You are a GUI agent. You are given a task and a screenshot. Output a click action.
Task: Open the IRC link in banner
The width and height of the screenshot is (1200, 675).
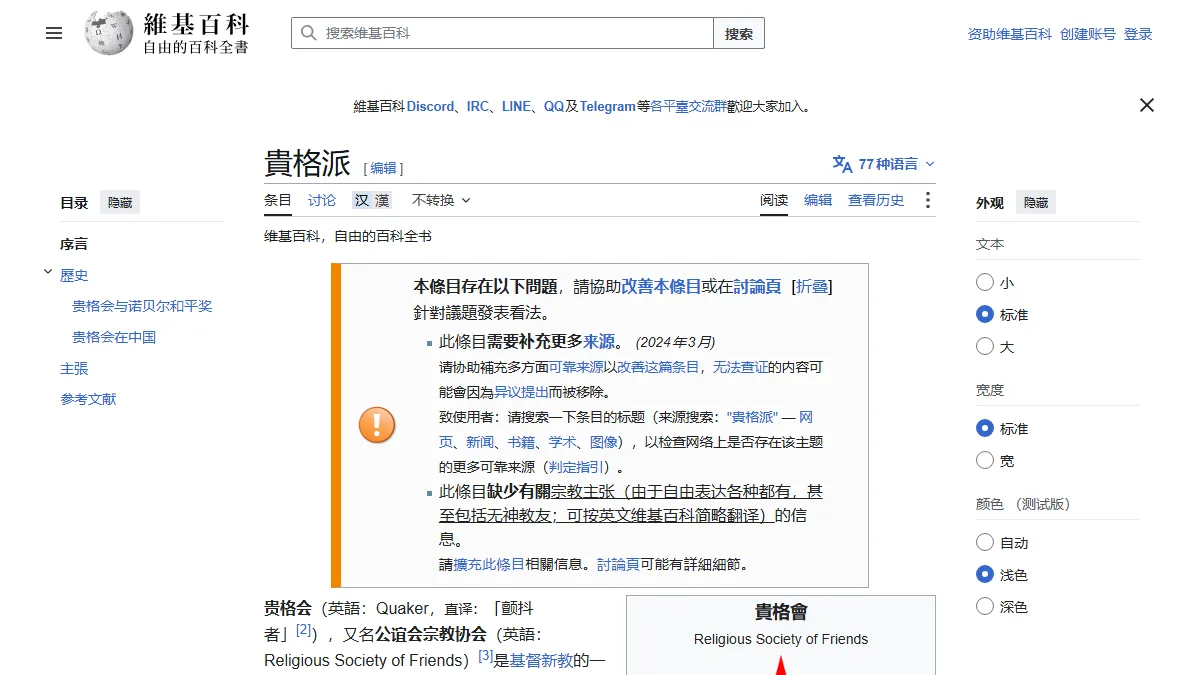click(x=478, y=106)
